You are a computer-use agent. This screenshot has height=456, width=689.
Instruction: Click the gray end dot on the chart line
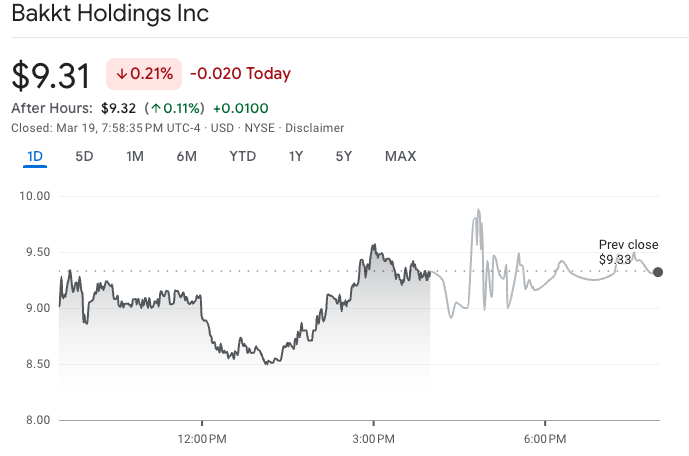(657, 271)
